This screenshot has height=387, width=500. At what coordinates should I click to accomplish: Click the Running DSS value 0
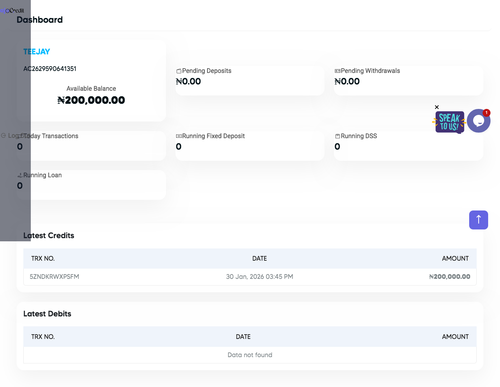337,146
